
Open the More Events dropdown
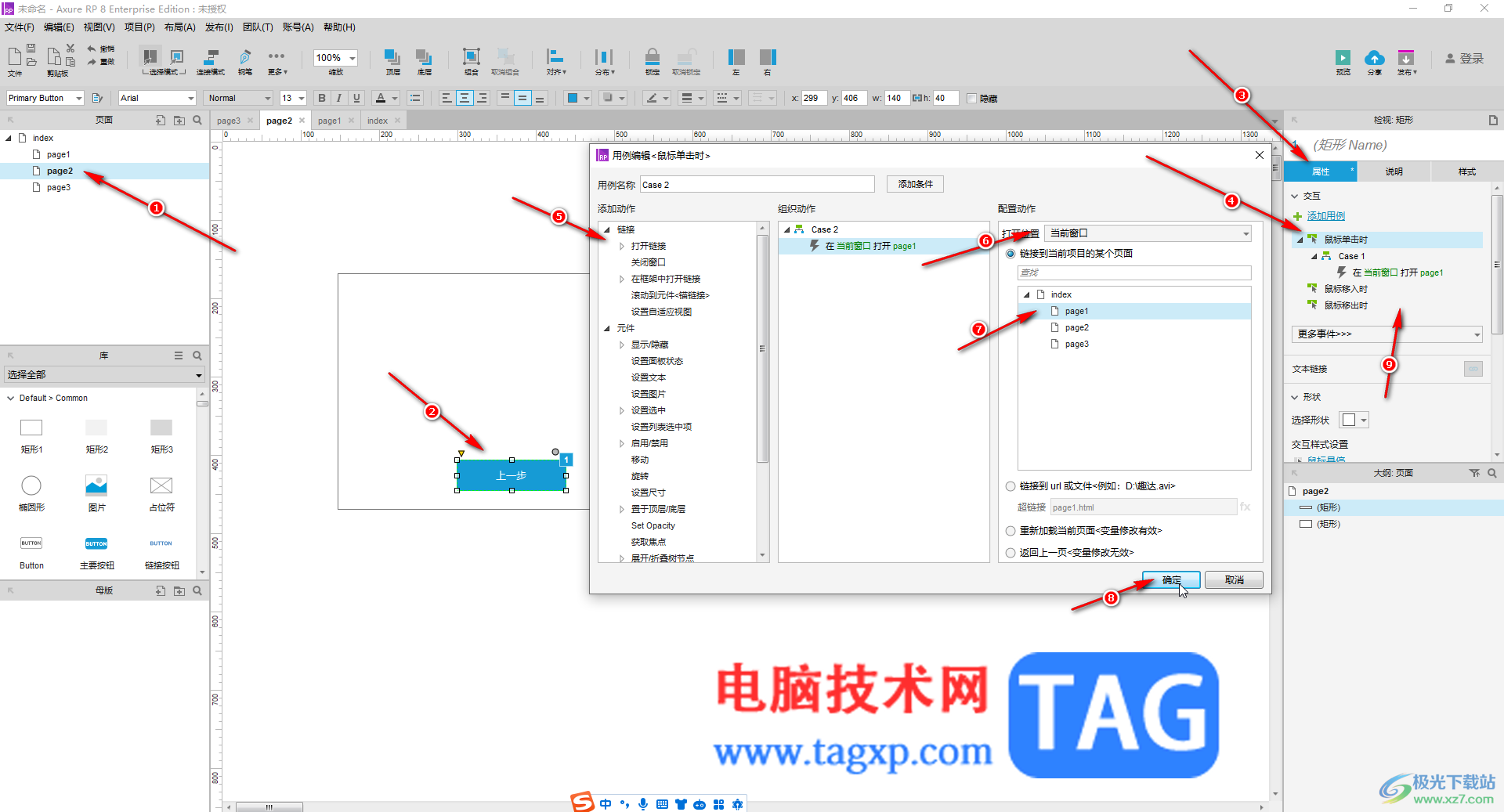pos(1386,334)
